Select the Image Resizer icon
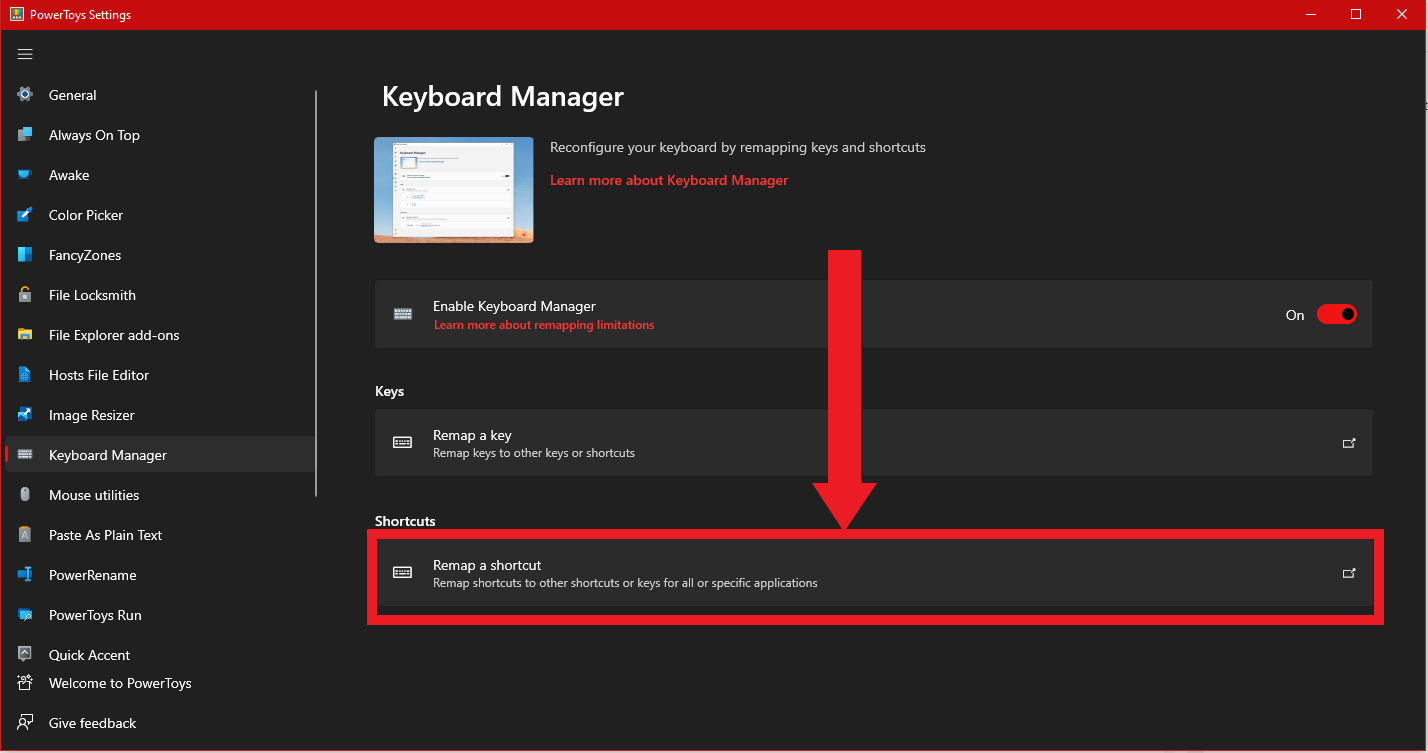The width and height of the screenshot is (1428, 753). (x=25, y=415)
